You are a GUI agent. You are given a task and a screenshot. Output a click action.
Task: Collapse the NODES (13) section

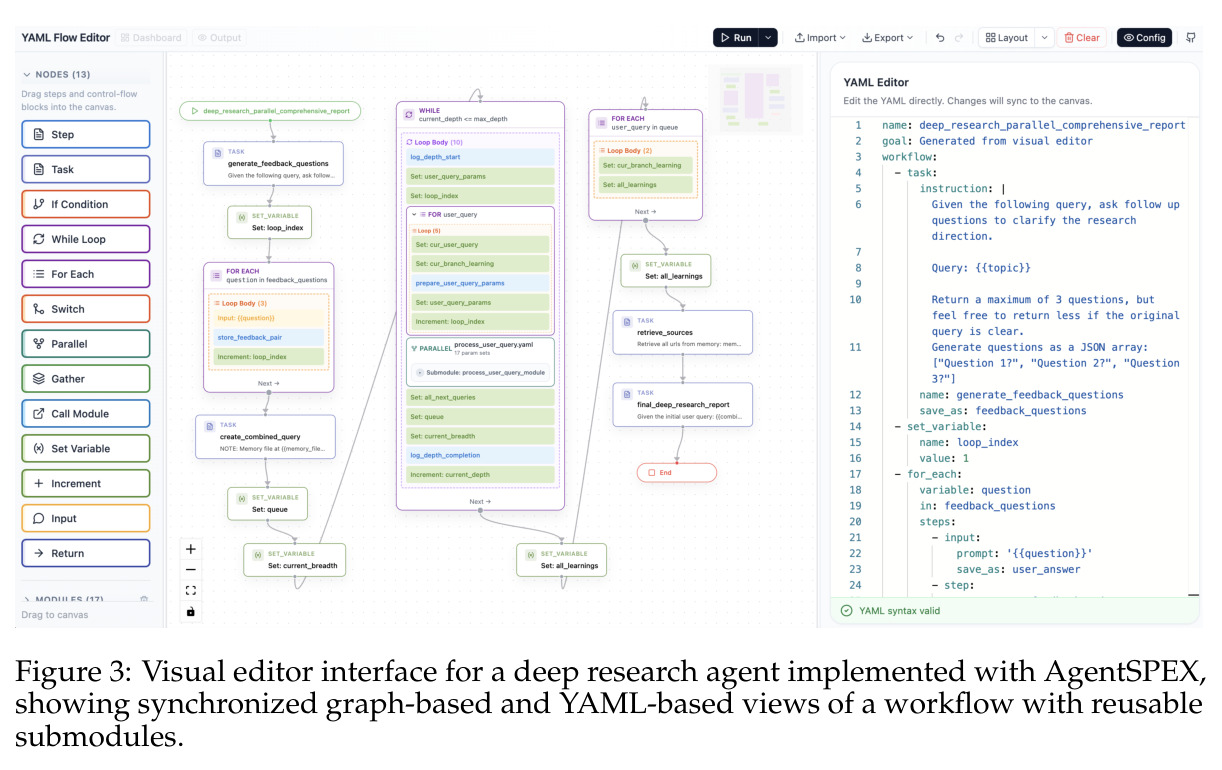[x=27, y=74]
